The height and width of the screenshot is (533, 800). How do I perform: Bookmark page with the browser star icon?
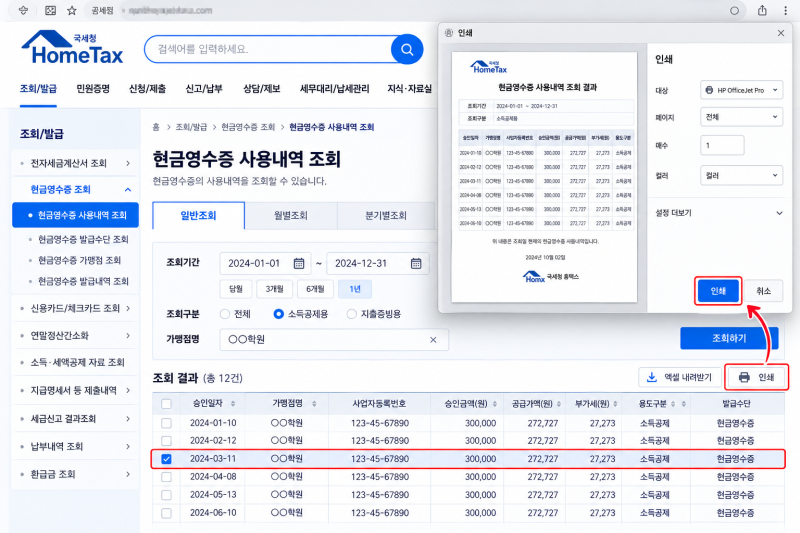(72, 10)
